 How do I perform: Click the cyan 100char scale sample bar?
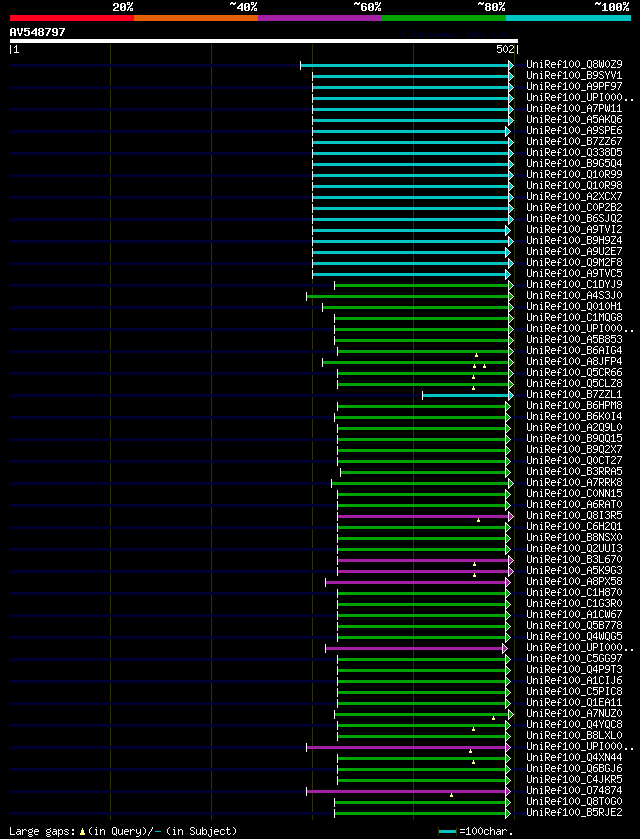pos(447,831)
